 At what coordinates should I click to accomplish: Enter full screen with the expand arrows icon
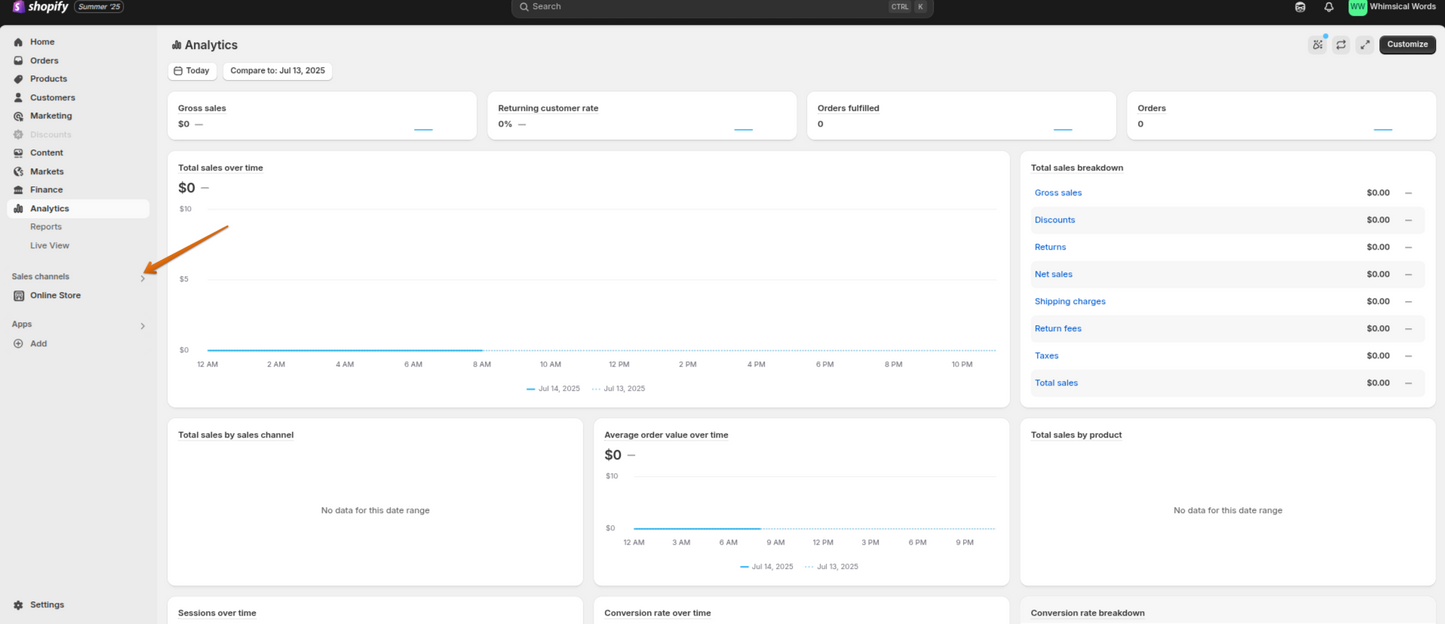click(1365, 44)
